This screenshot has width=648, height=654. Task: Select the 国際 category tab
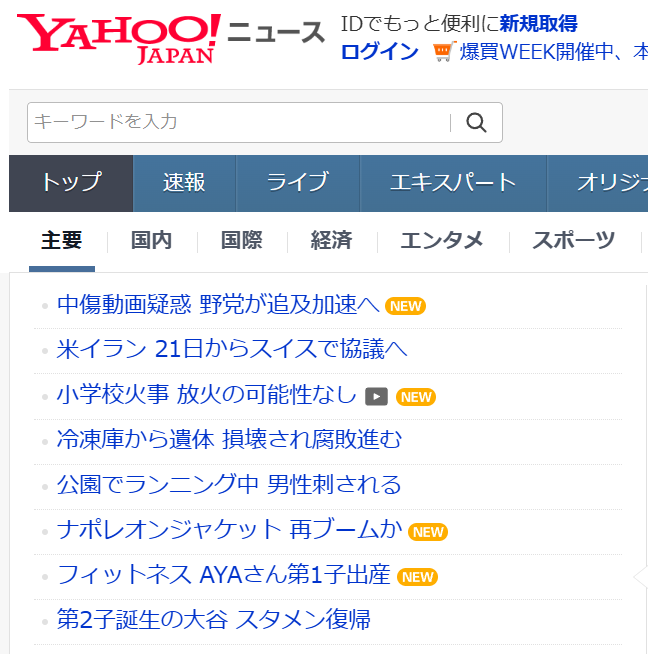[242, 241]
